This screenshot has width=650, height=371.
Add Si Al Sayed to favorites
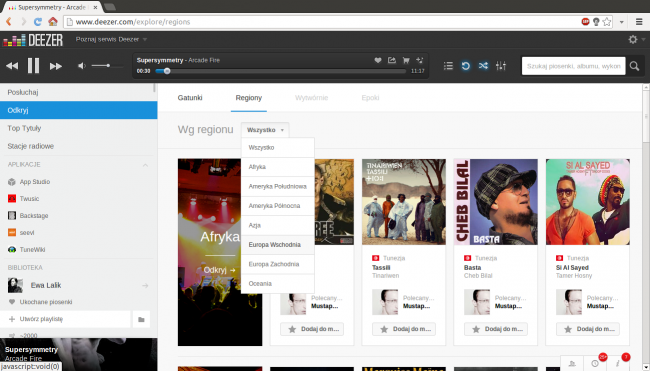[x=588, y=329]
